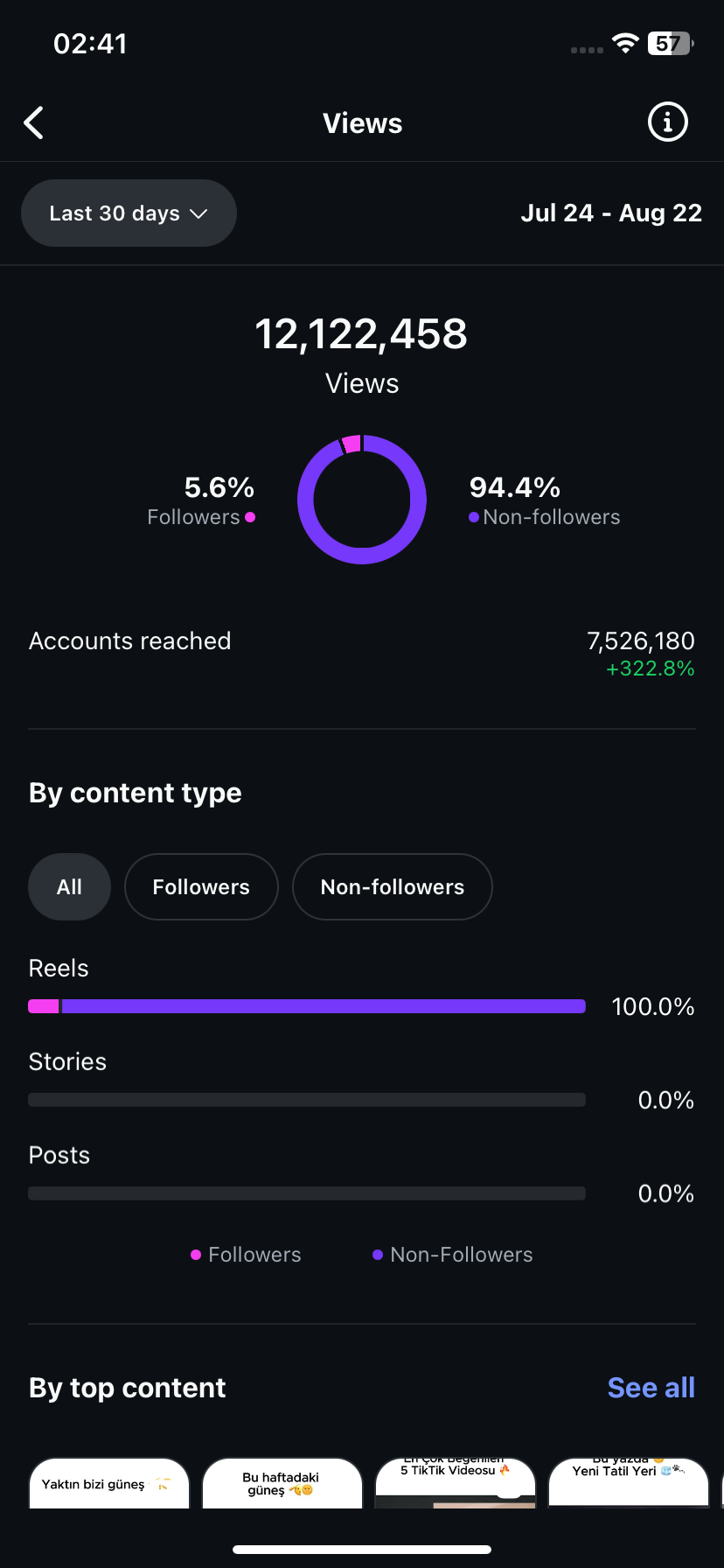
Task: Tap the Wi-Fi status icon
Action: [x=625, y=44]
